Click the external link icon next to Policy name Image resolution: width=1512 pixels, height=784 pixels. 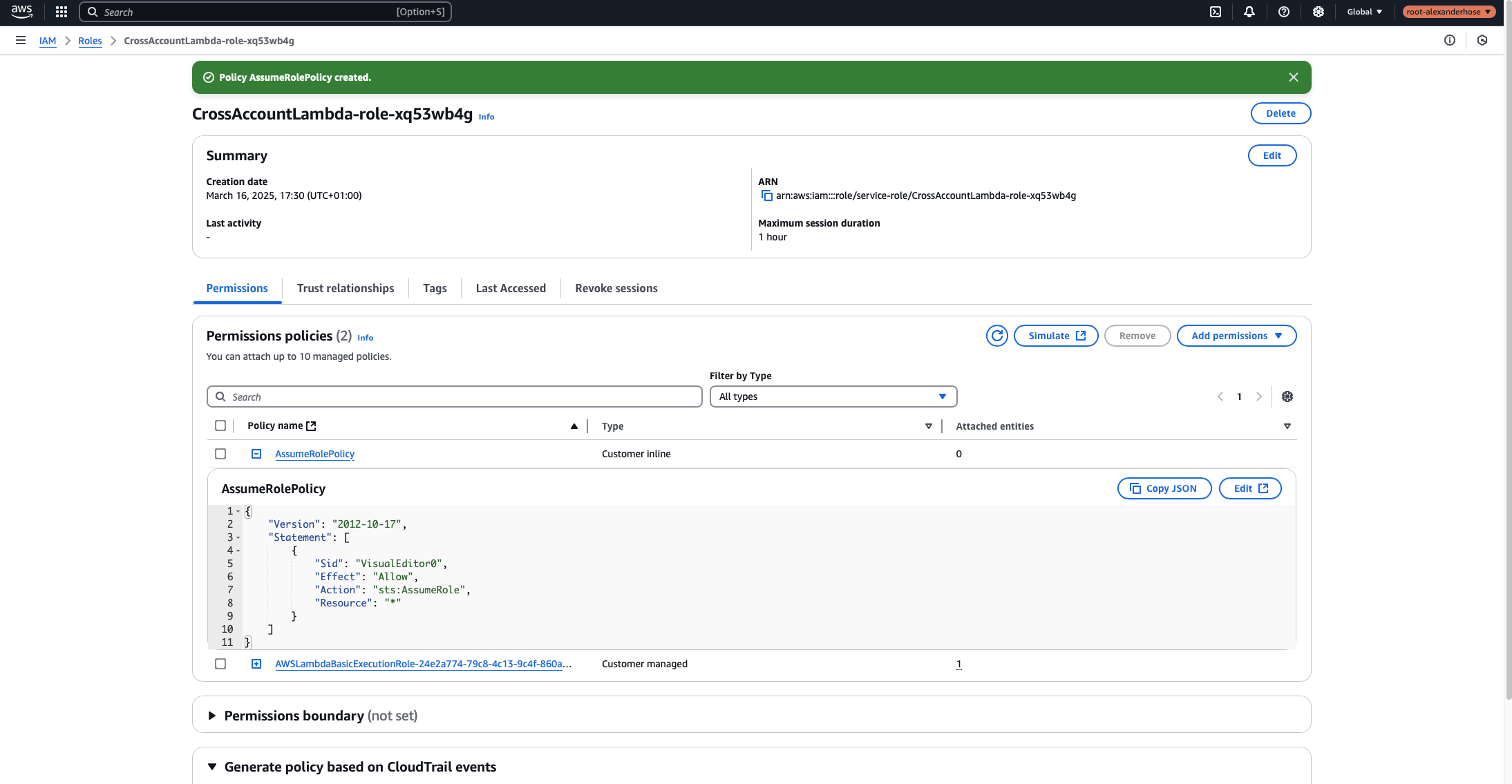pyautogui.click(x=313, y=425)
